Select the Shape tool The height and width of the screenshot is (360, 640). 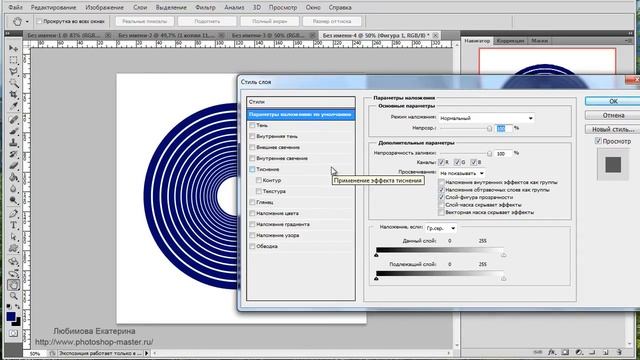coord(13,248)
